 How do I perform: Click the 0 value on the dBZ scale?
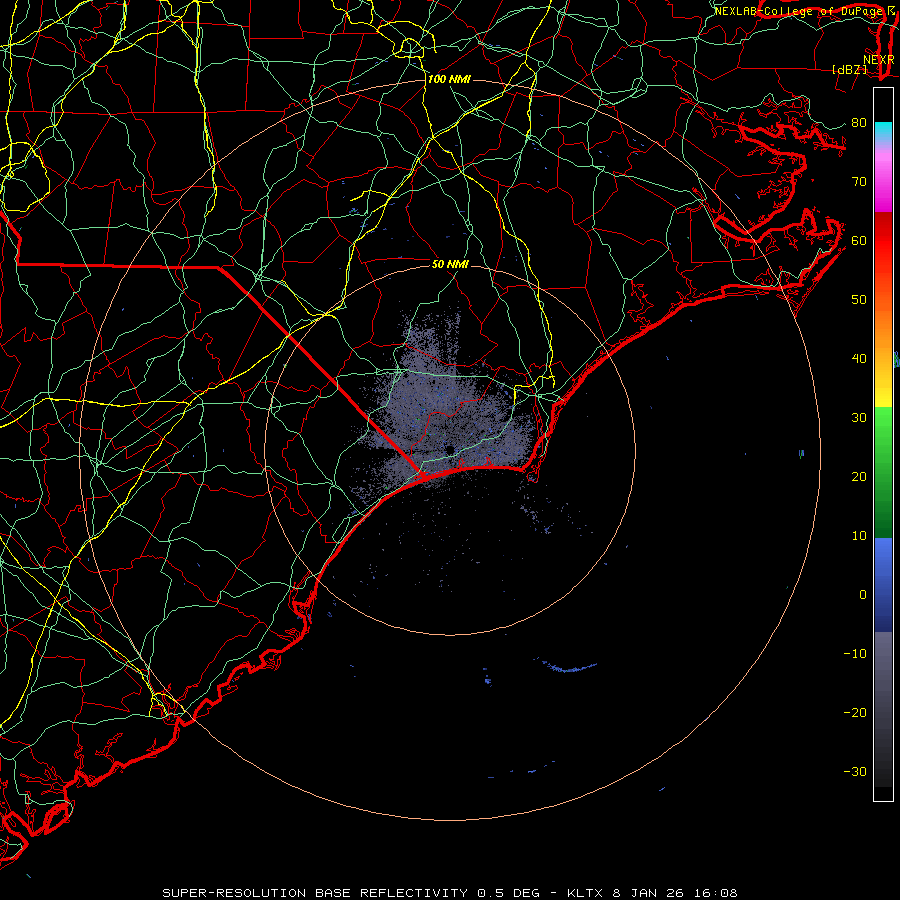click(863, 595)
